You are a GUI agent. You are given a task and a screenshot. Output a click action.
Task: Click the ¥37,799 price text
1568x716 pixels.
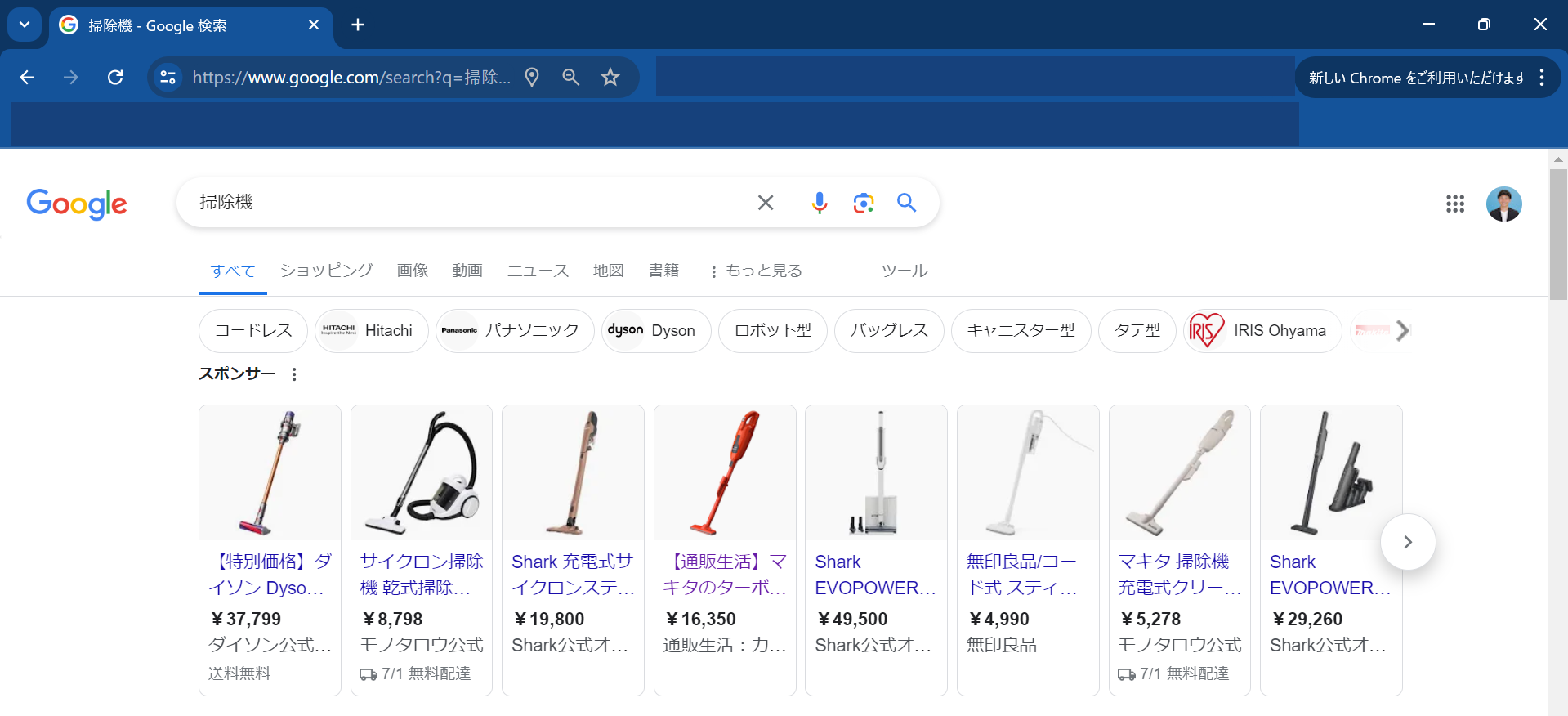coord(246,619)
